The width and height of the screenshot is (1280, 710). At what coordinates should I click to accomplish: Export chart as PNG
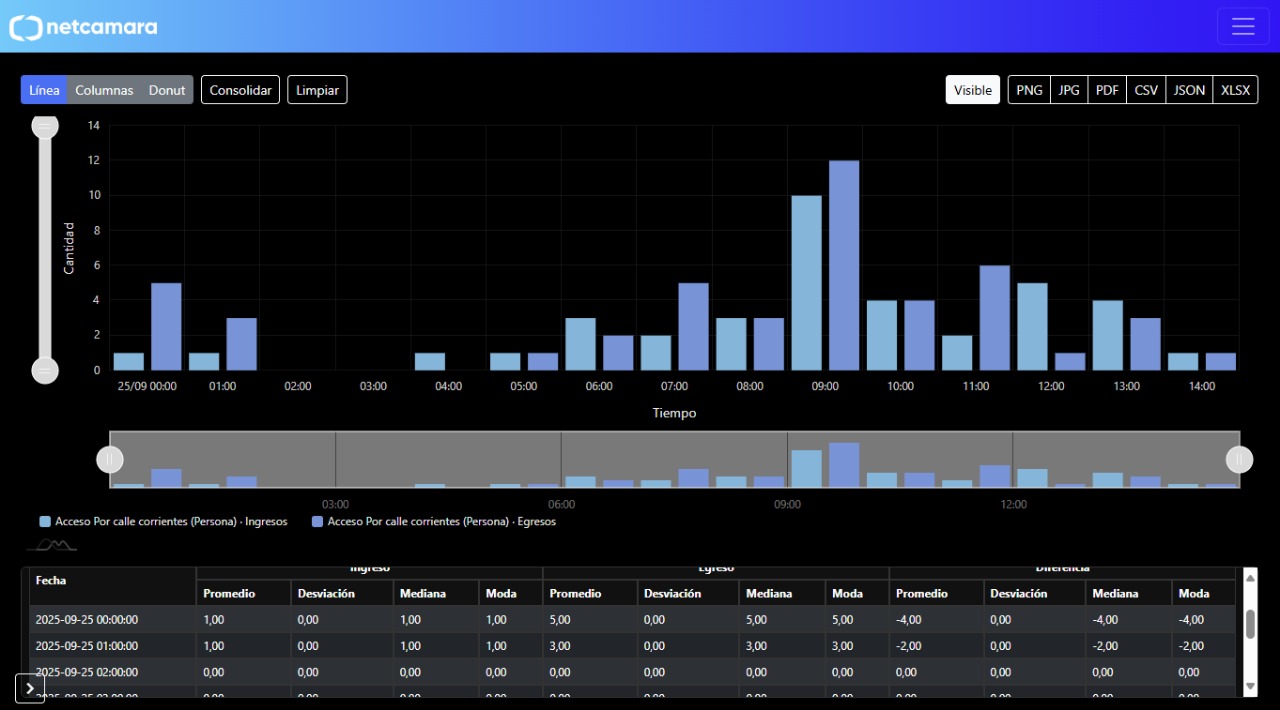point(1029,90)
